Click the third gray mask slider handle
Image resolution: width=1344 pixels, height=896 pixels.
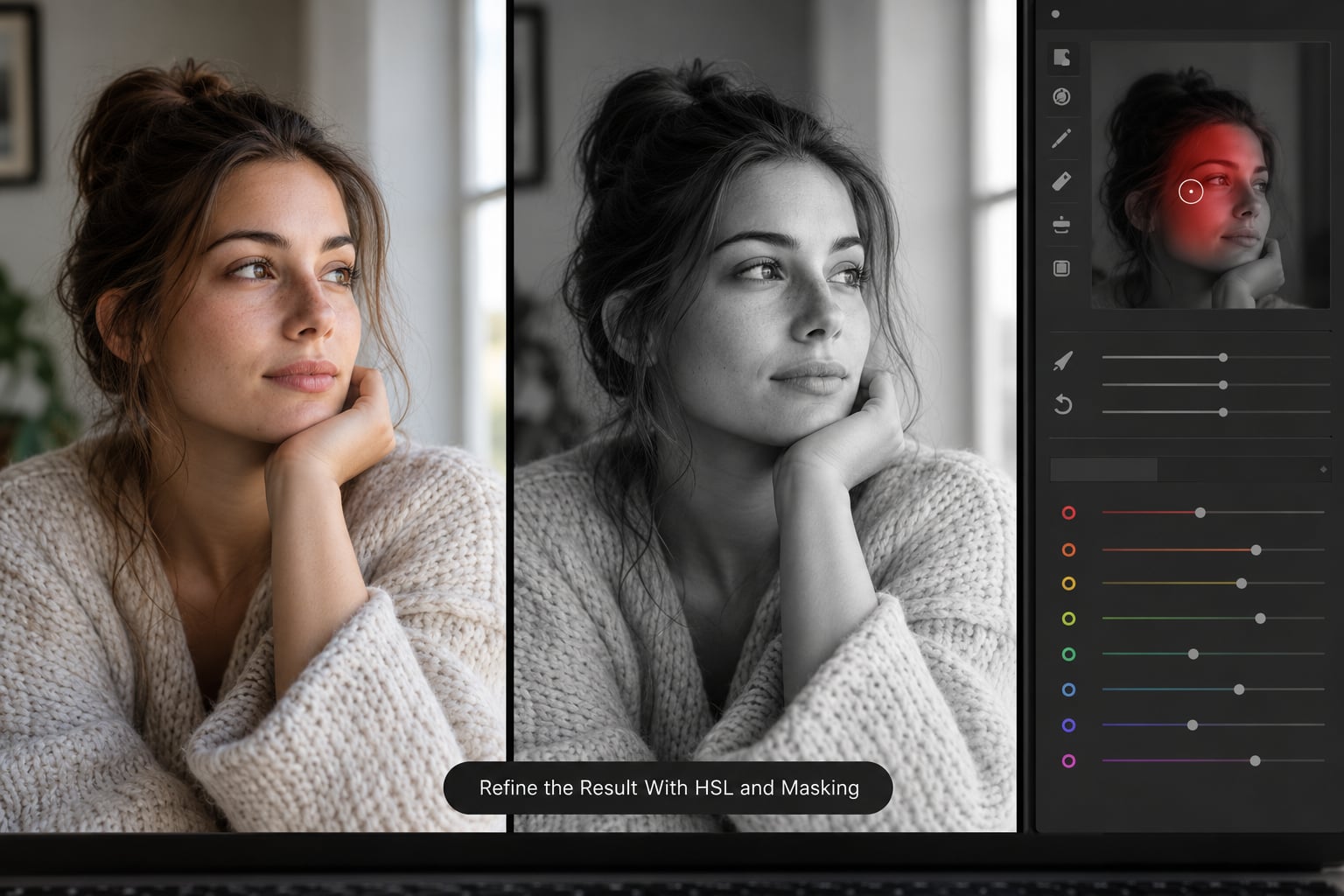[1223, 412]
